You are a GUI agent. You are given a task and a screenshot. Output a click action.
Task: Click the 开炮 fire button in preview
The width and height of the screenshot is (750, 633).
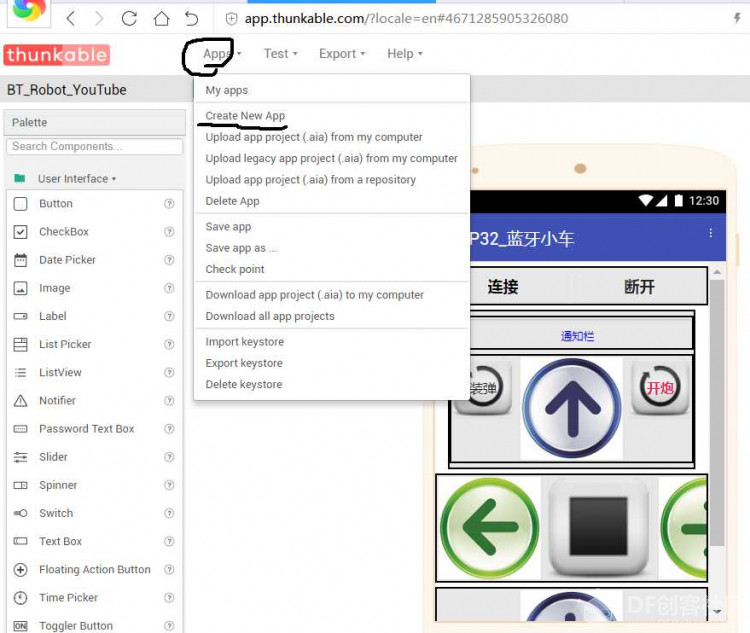point(660,386)
